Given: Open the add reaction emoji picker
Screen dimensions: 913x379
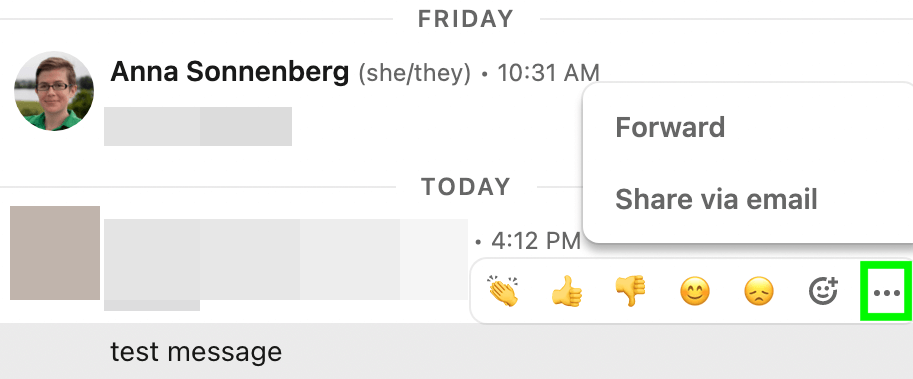Looking at the screenshot, I should pyautogui.click(x=823, y=291).
